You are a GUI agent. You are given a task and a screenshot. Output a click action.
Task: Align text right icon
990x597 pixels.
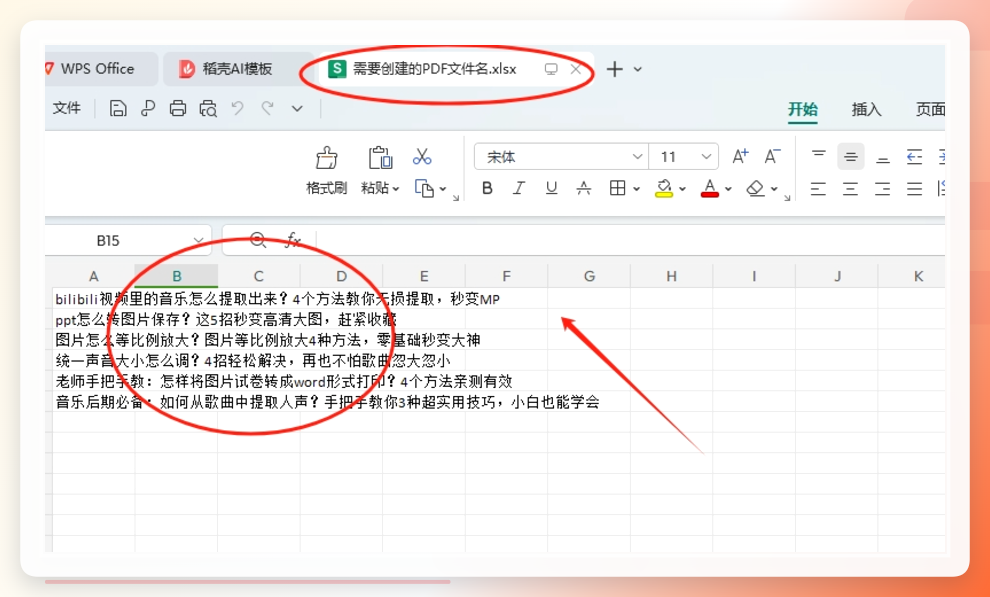(883, 189)
